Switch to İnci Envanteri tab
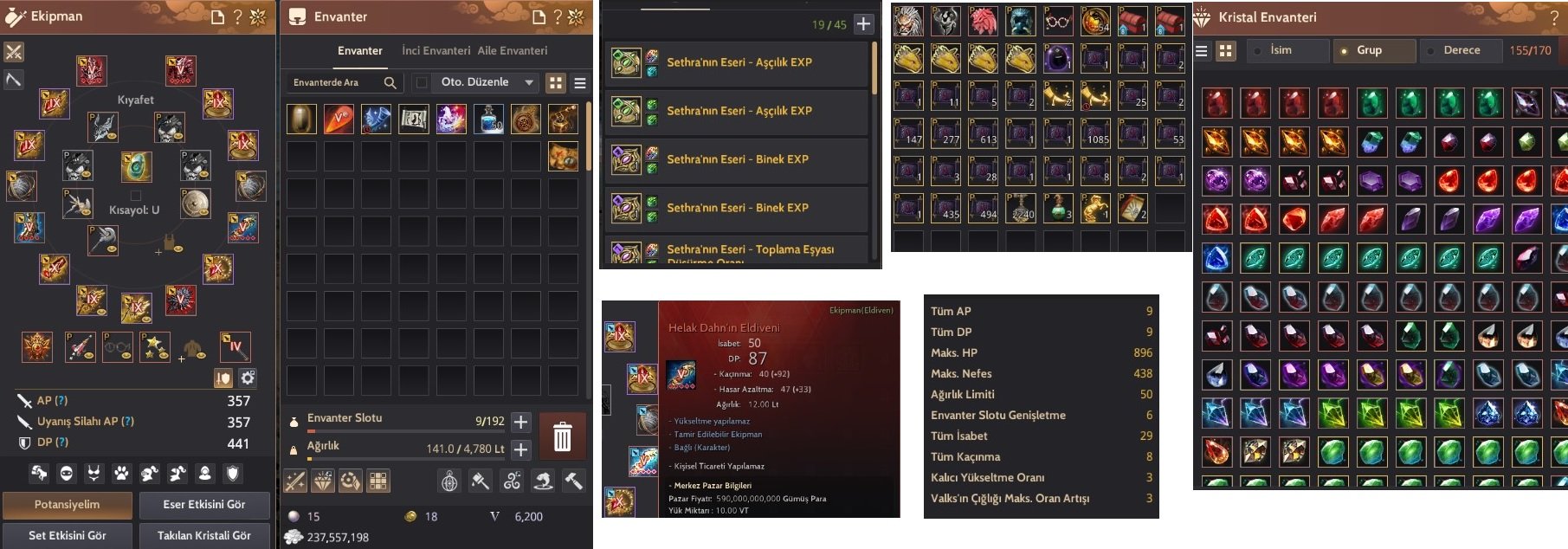Image resolution: width=1568 pixels, height=549 pixels. click(436, 51)
